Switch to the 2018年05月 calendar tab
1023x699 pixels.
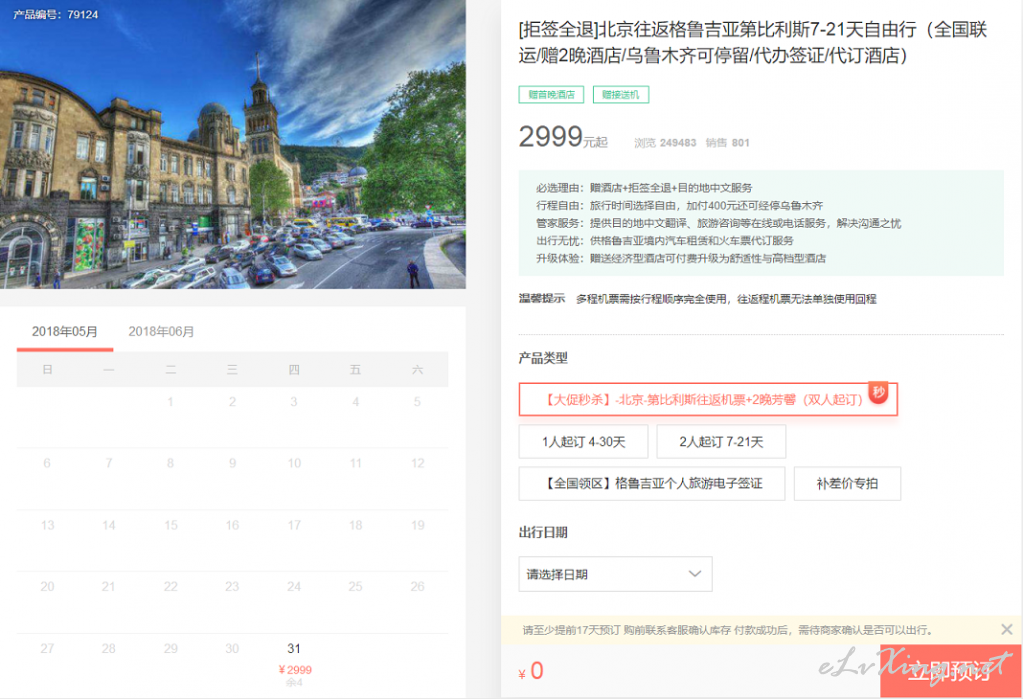[65, 332]
